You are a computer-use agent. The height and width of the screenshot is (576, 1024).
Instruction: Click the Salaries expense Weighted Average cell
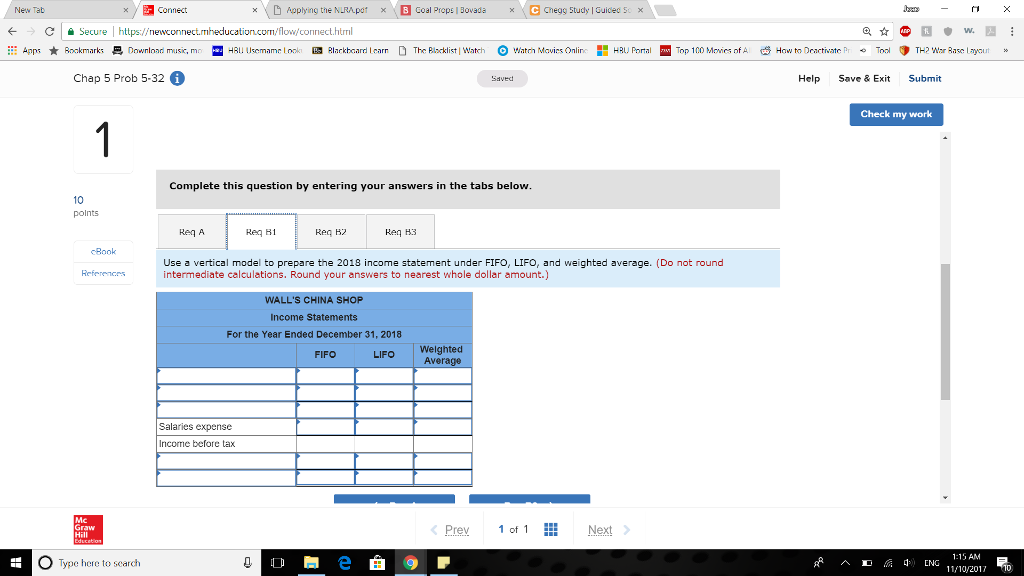[443, 426]
